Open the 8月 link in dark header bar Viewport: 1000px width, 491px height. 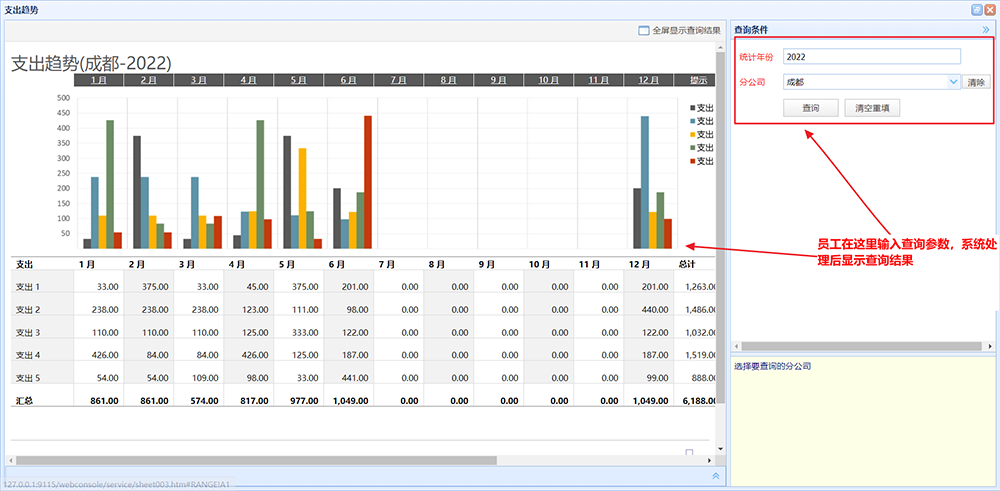pyautogui.click(x=448, y=80)
